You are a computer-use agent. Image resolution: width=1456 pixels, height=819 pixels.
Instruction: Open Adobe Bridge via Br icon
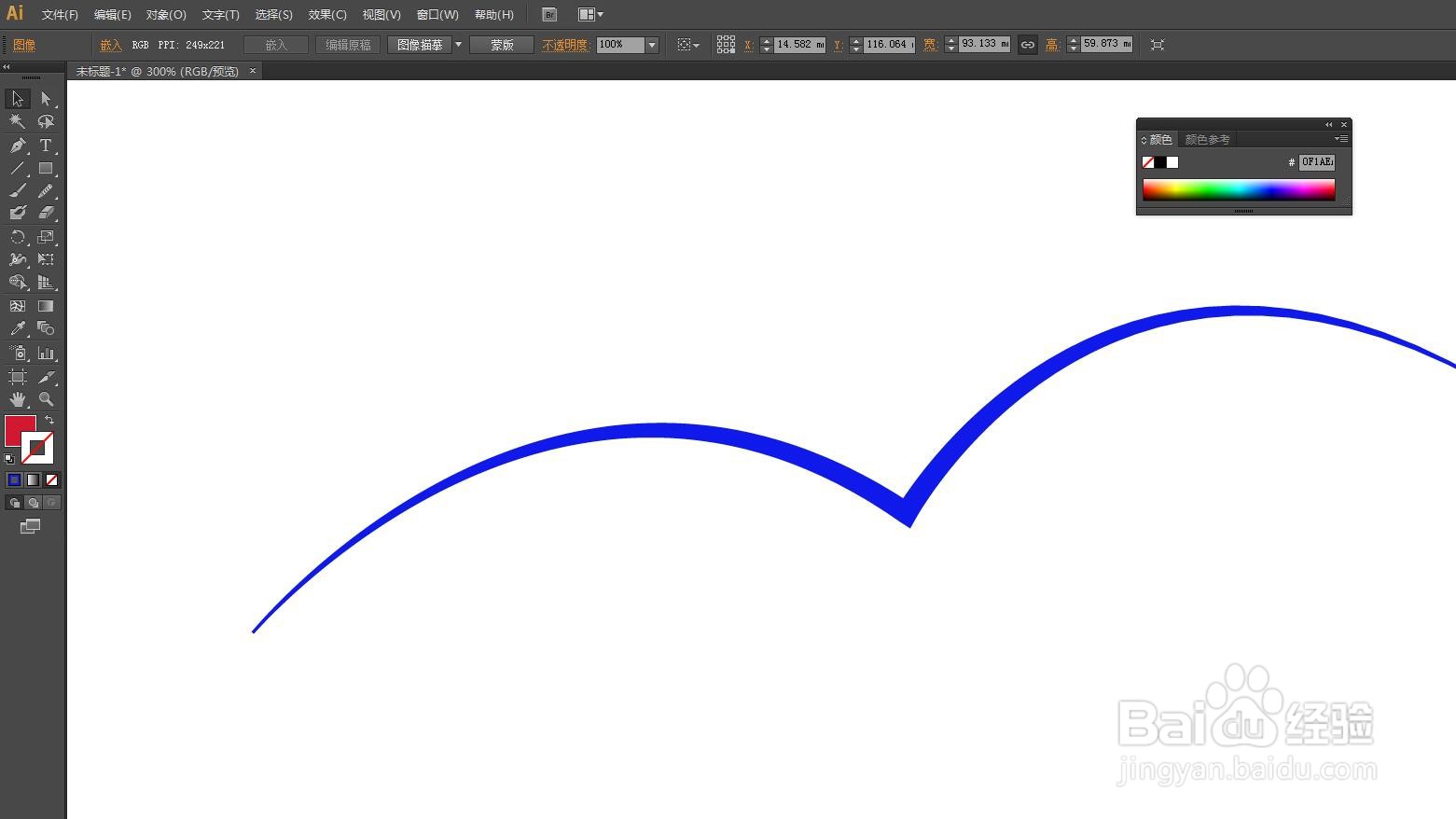549,15
